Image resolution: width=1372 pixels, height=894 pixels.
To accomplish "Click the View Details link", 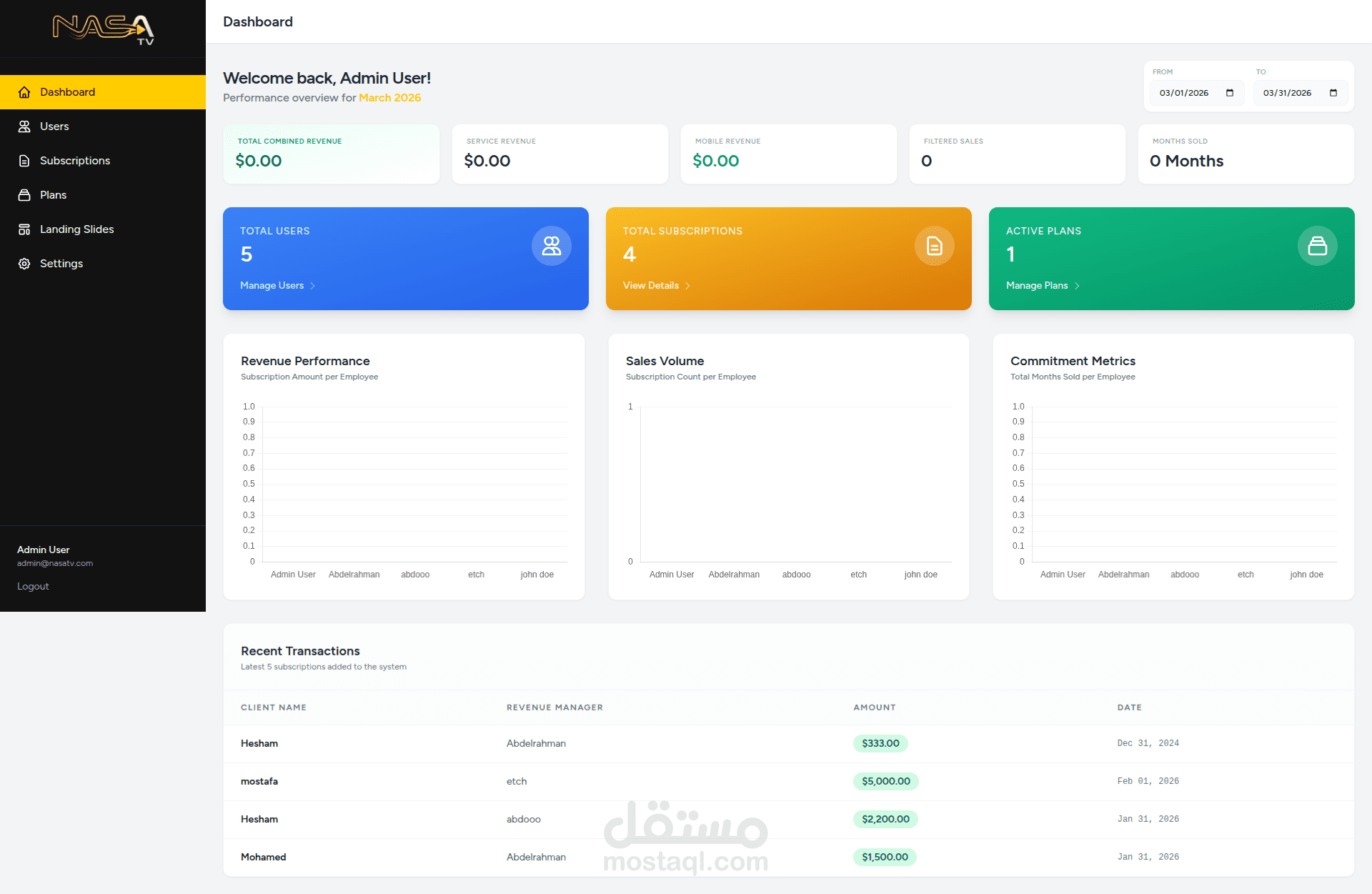I will (x=651, y=285).
